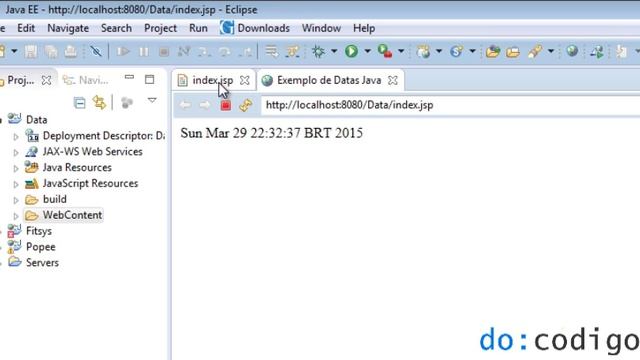Open the Search menu

tap(116, 28)
